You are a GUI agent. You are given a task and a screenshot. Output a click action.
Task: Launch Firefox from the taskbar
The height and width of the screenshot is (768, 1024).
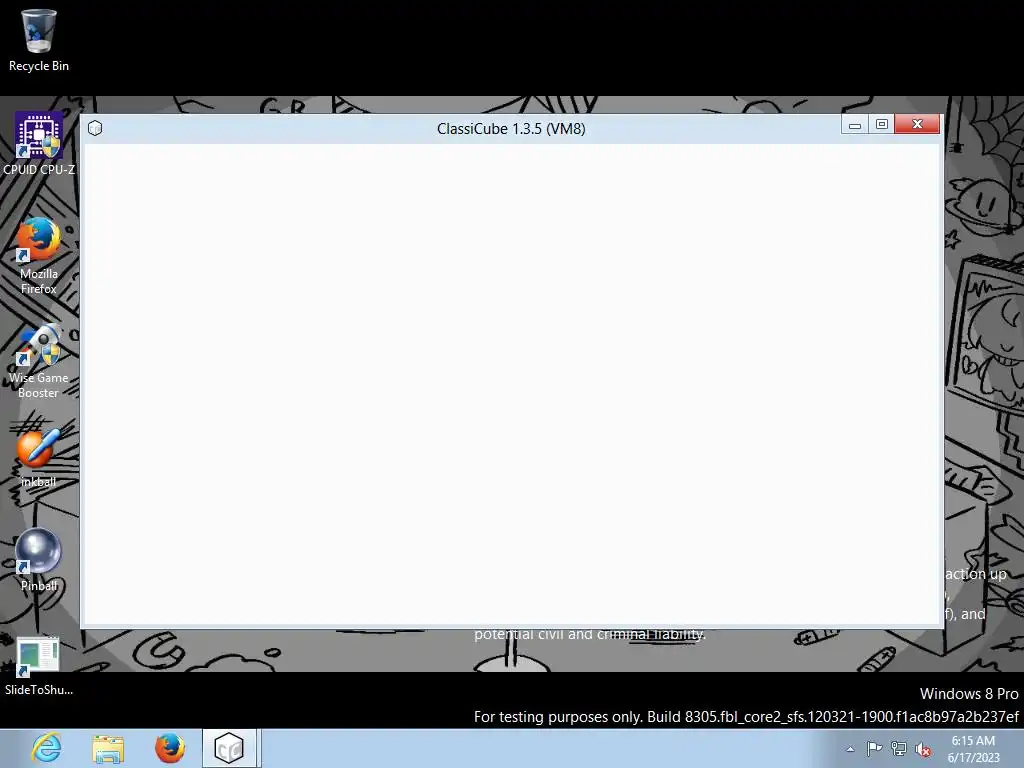(x=170, y=748)
